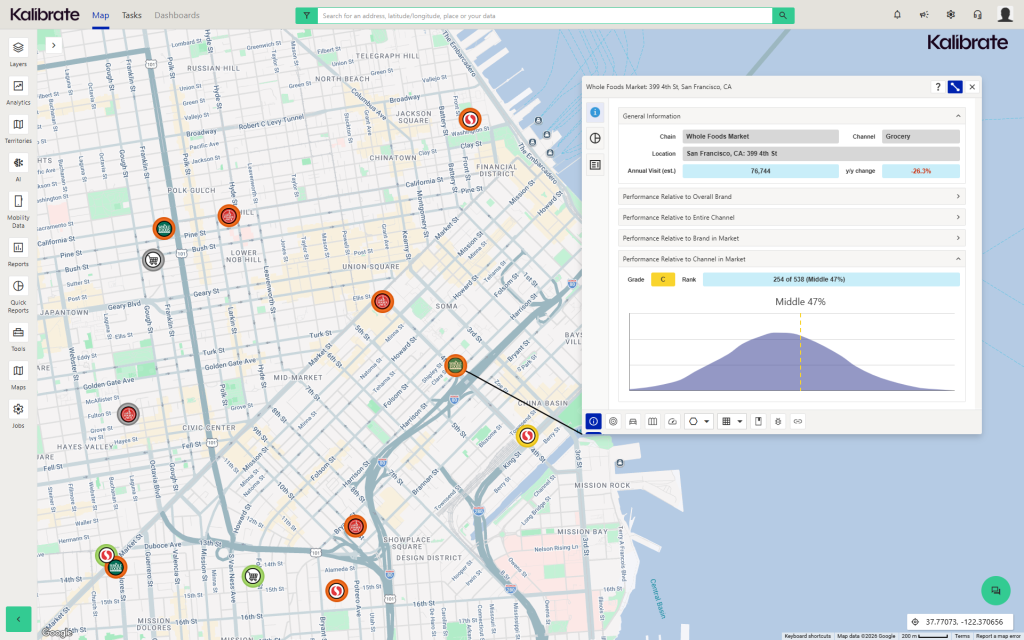
Task: Switch to the Dashboards tab
Action: pos(177,15)
